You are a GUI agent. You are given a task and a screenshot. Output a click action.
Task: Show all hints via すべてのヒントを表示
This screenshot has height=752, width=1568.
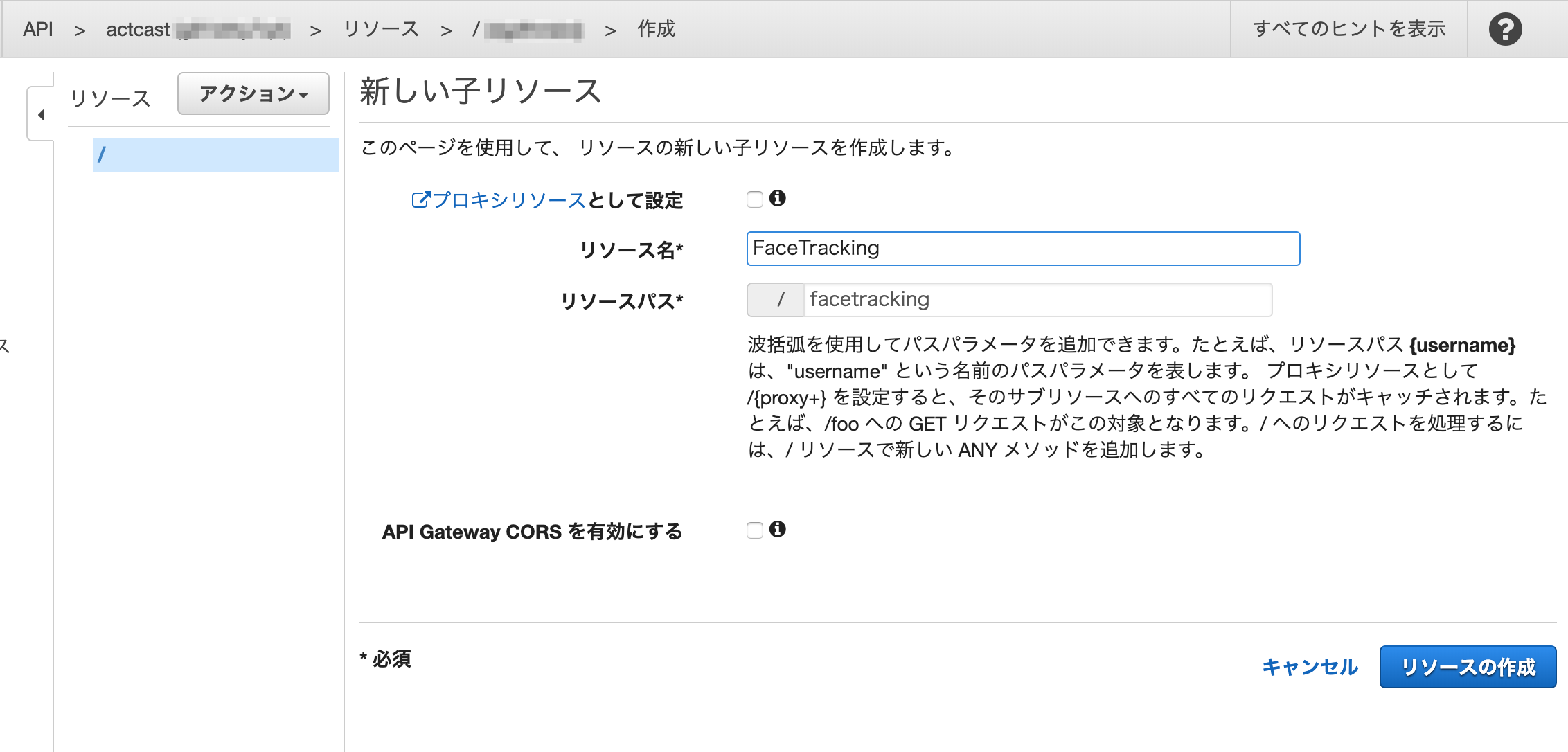click(x=1348, y=29)
